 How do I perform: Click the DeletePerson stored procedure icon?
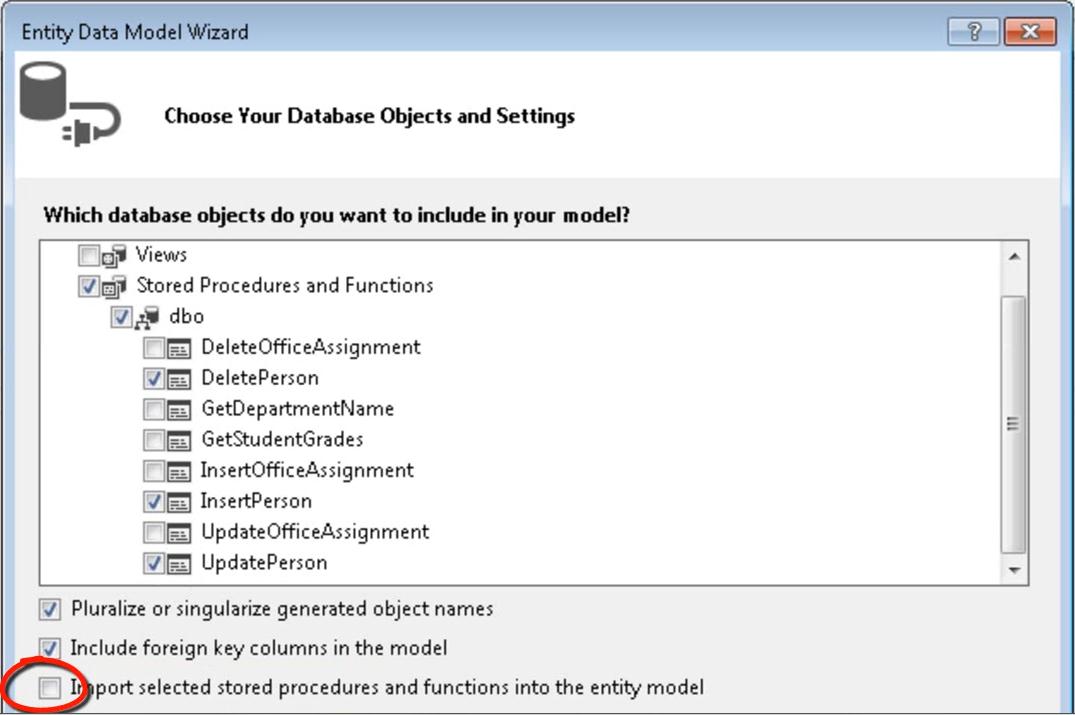pyautogui.click(x=179, y=379)
